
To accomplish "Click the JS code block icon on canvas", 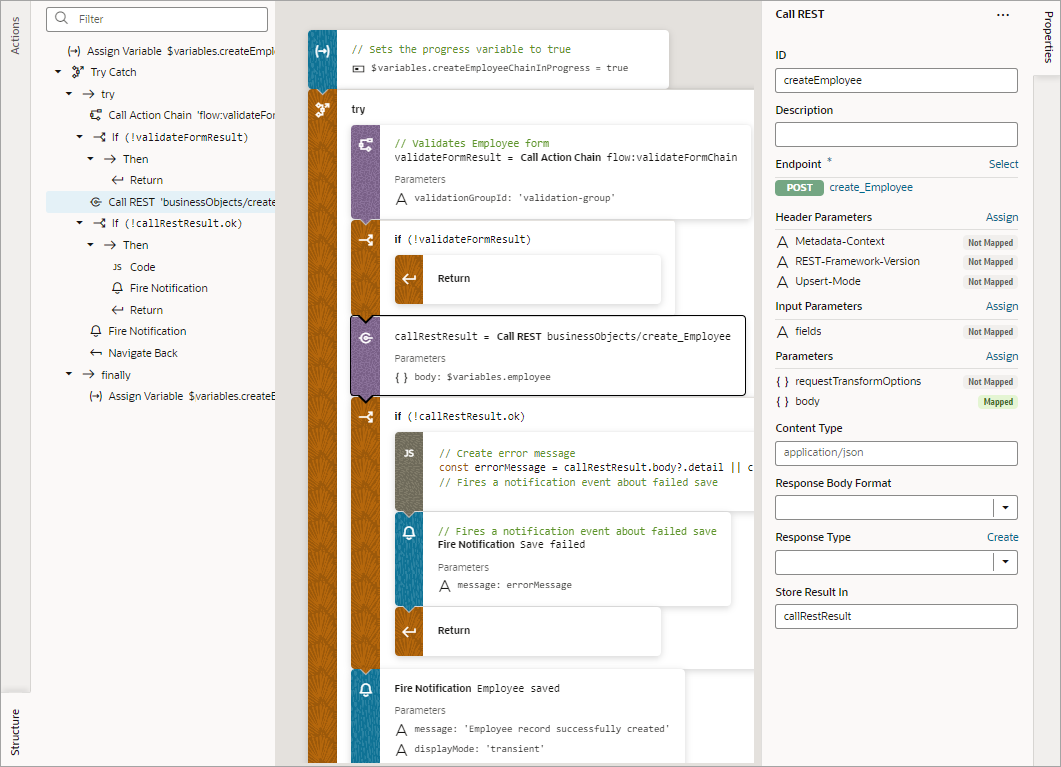I will click(409, 453).
